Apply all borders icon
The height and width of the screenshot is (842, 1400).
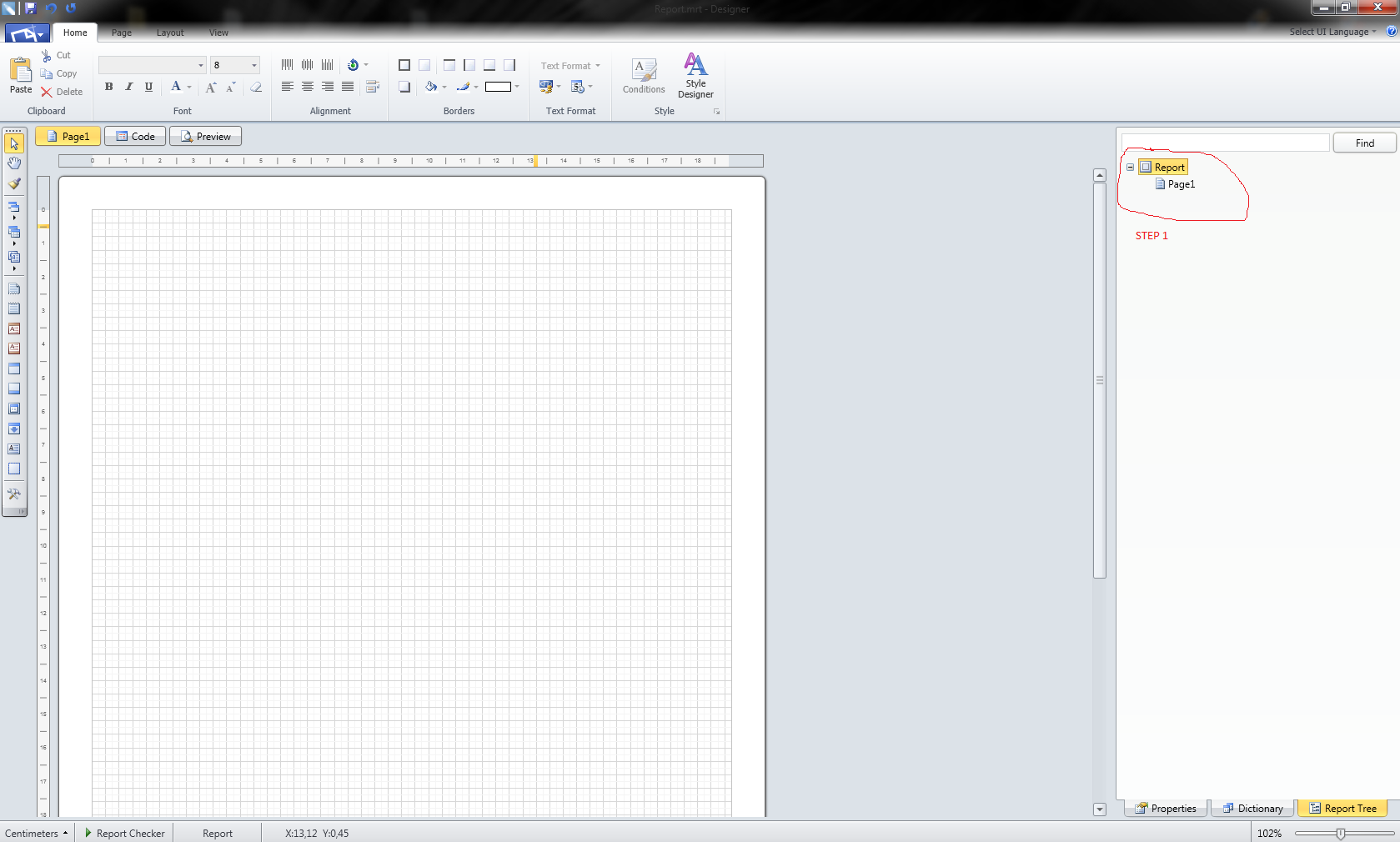404,65
